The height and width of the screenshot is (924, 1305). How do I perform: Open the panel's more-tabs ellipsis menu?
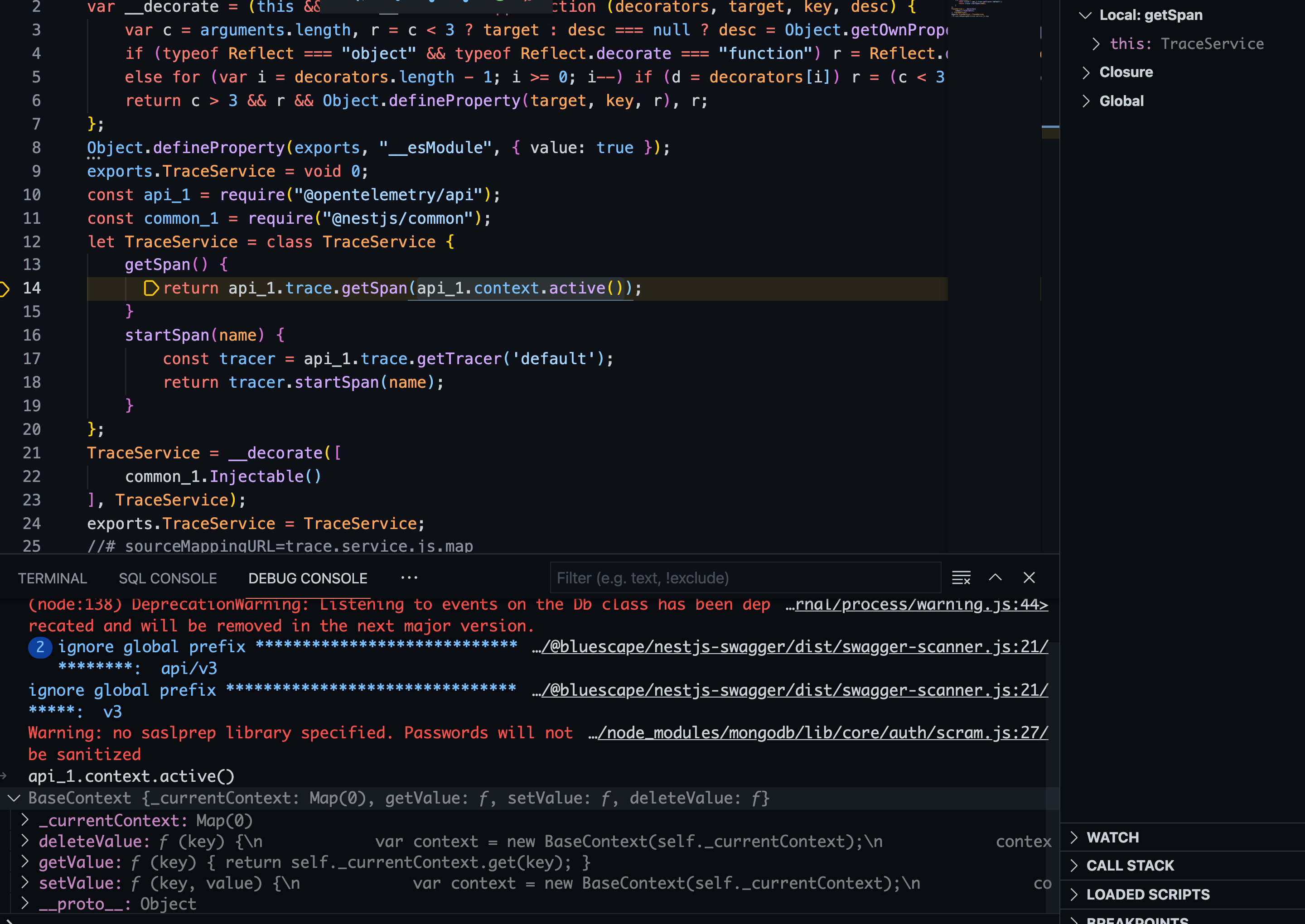coord(409,578)
